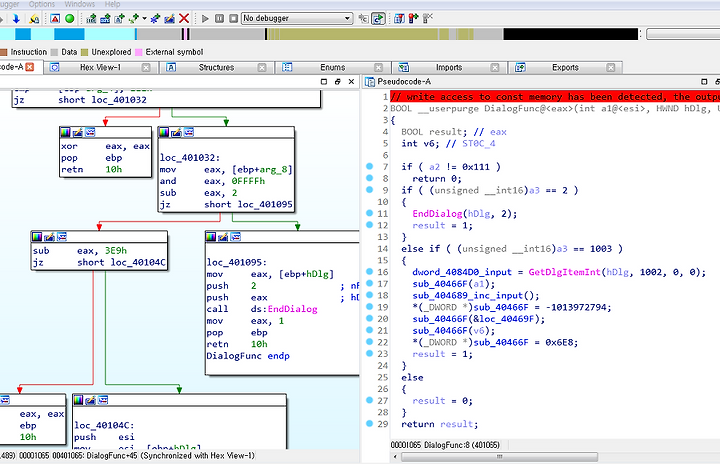Terminate process with the stop button
Viewport: 720px width, 464px height.
[x=233, y=18]
